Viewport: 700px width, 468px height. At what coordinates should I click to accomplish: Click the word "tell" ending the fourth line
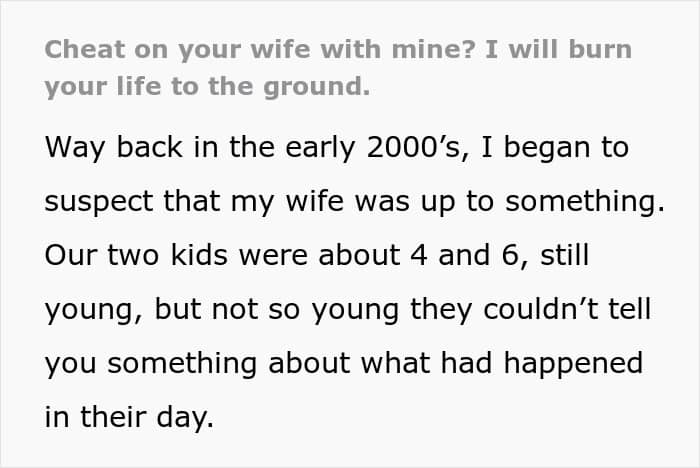pyautogui.click(x=630, y=309)
